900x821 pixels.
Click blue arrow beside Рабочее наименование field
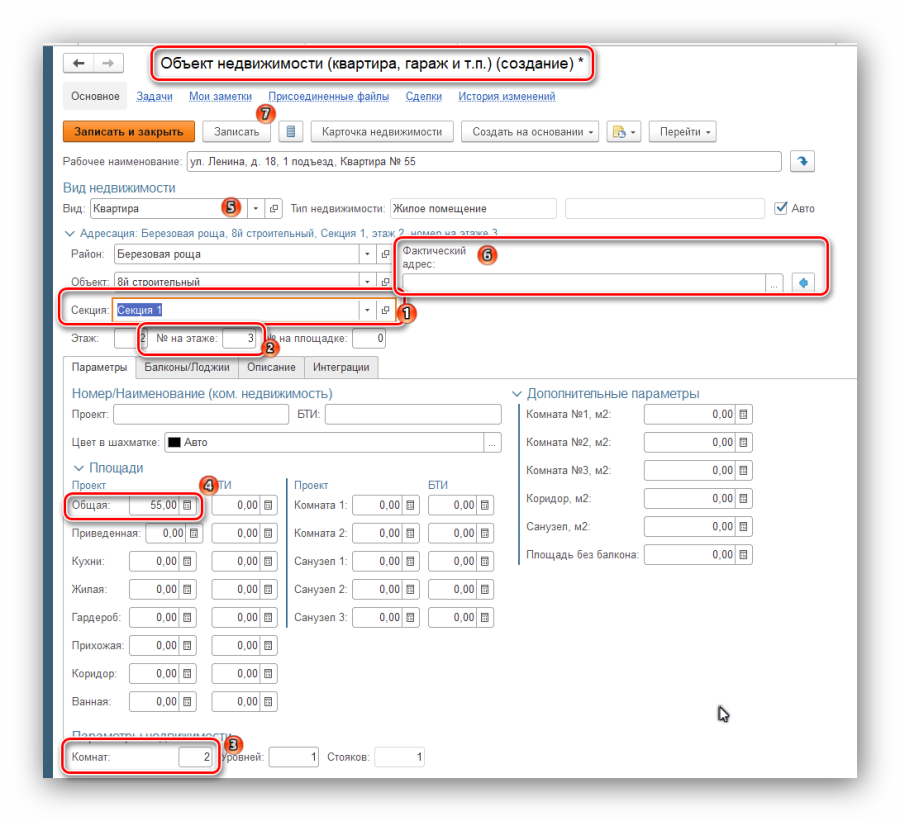pos(802,162)
